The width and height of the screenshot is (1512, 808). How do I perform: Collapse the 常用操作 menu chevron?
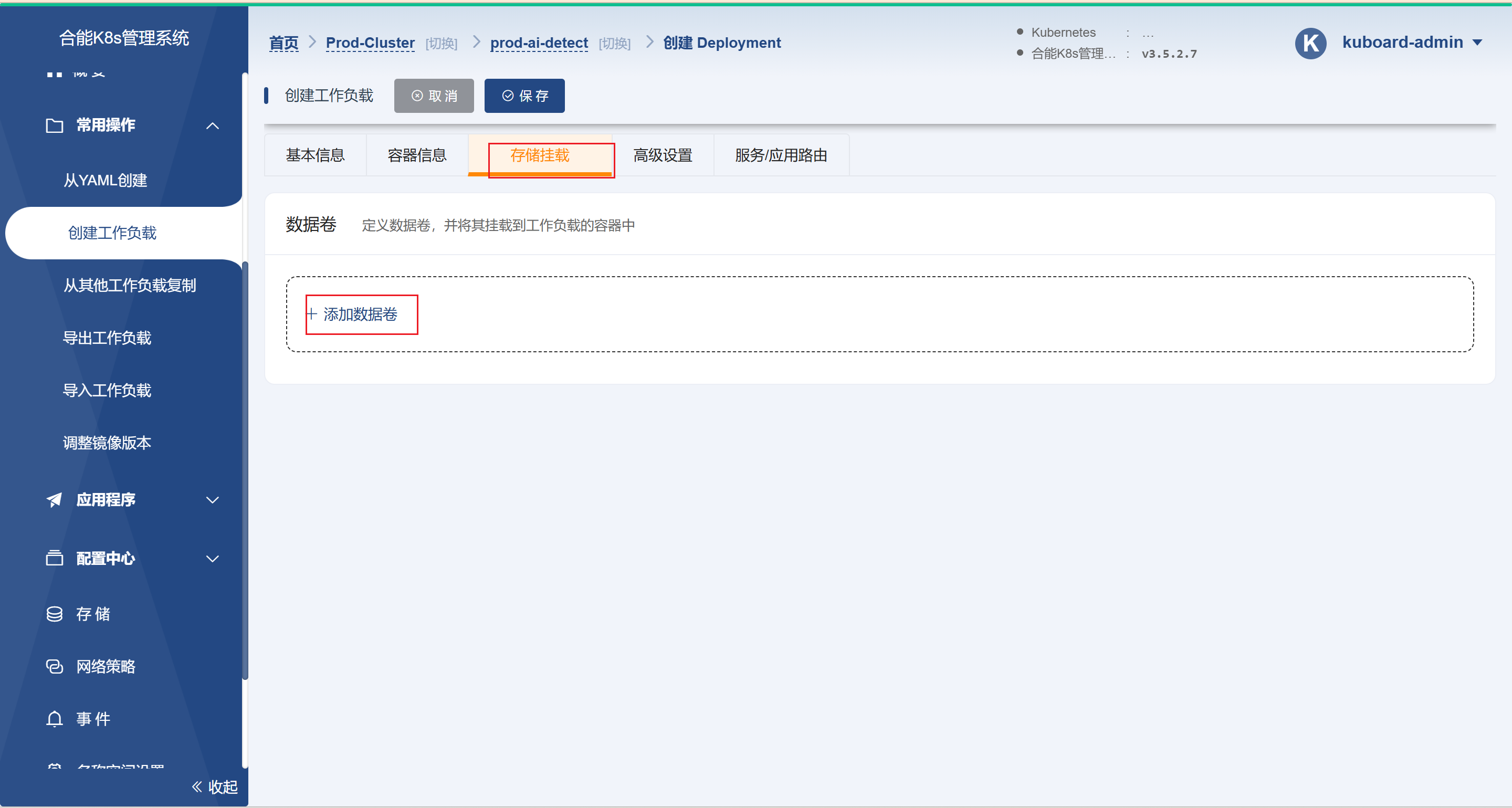pyautogui.click(x=213, y=125)
